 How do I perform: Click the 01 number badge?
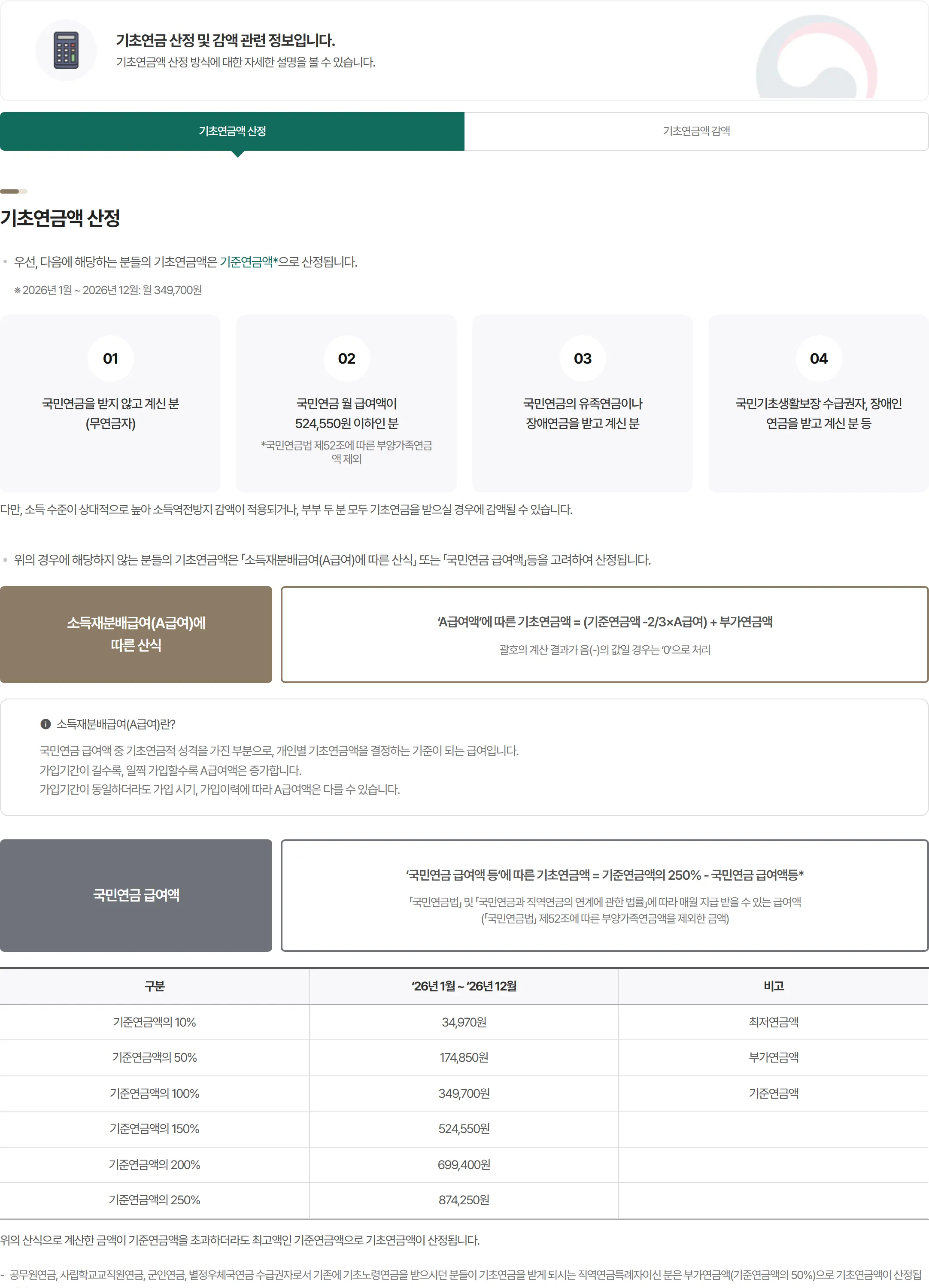[110, 358]
